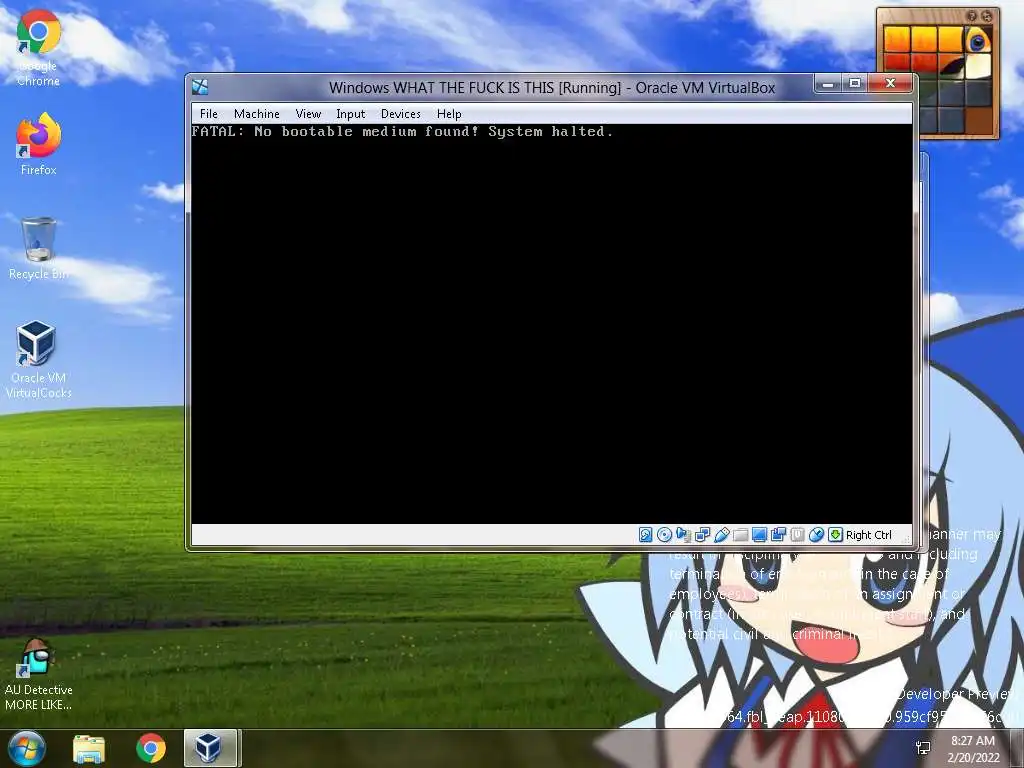The height and width of the screenshot is (768, 1024).
Task: Click the white toucan beak puzzle tile
Action: point(978,67)
